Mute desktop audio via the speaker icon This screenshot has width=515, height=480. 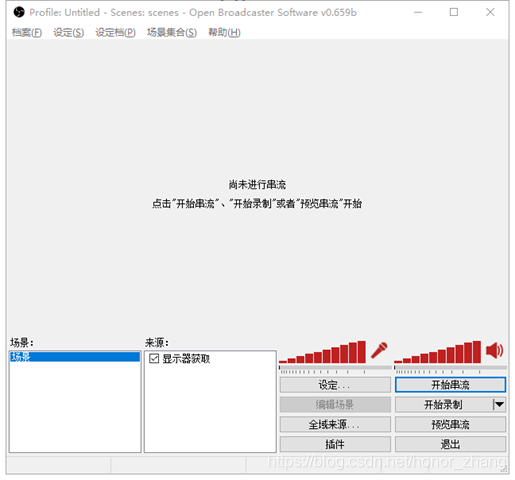[x=495, y=350]
